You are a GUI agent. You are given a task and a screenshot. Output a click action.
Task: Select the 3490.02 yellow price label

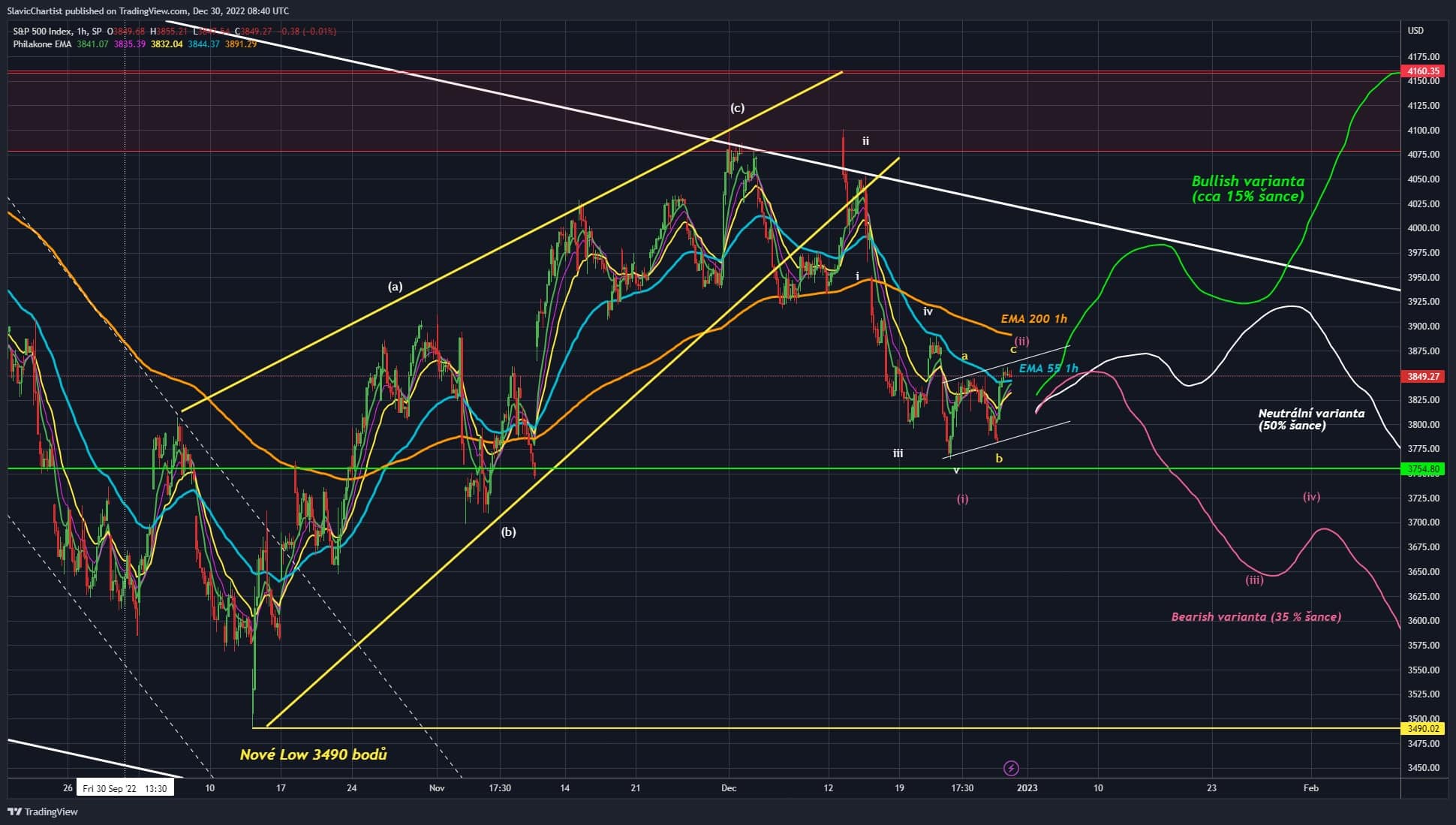[x=1423, y=728]
